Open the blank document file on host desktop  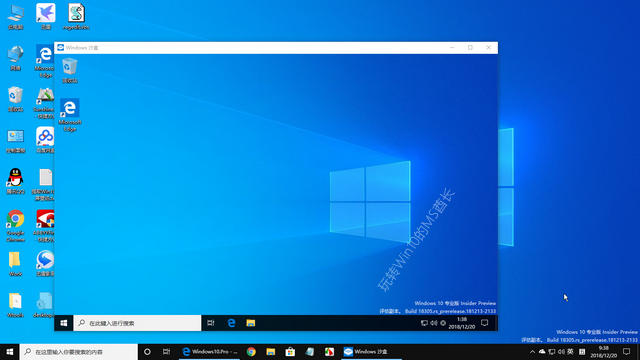(45, 184)
